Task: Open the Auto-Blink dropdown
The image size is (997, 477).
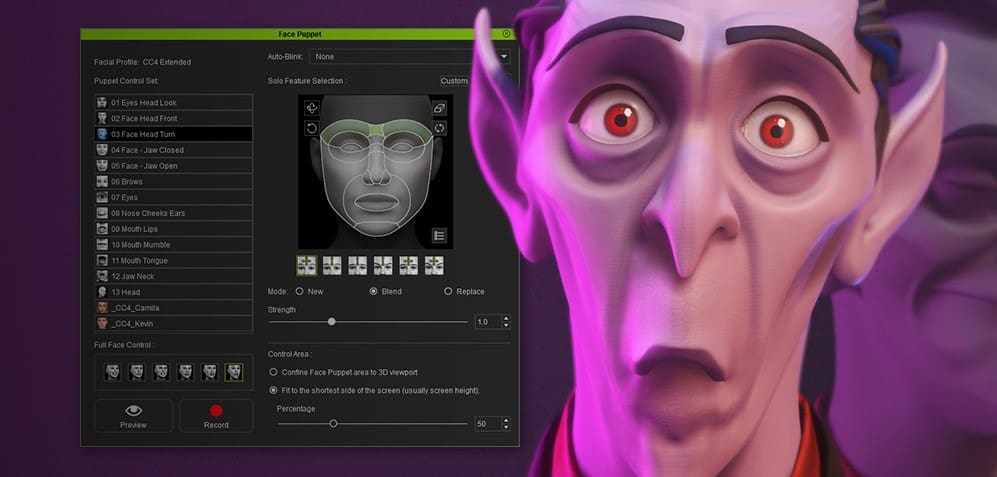Action: pyautogui.click(x=409, y=57)
